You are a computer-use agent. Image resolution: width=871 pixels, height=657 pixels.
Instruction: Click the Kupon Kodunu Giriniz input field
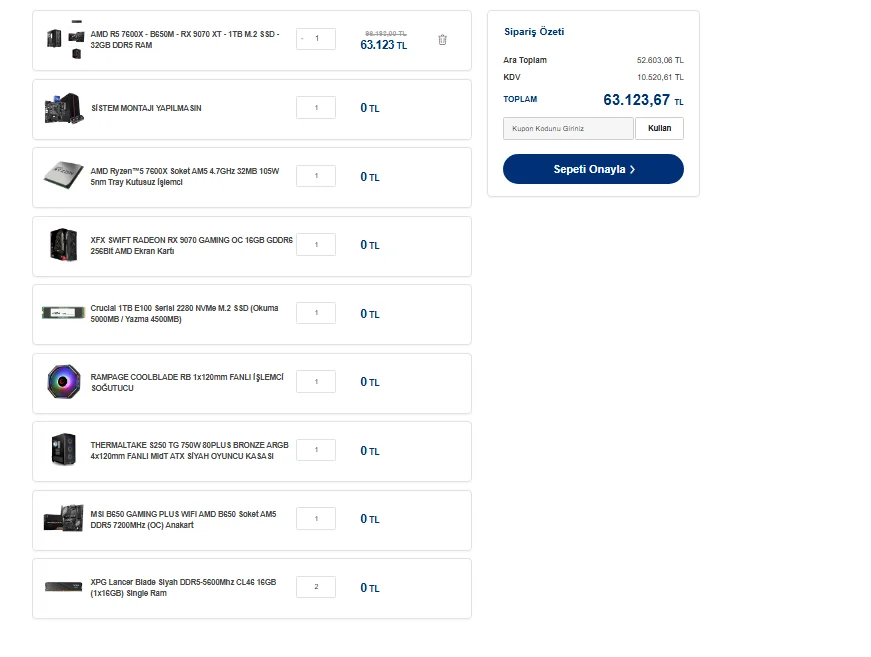click(x=568, y=128)
